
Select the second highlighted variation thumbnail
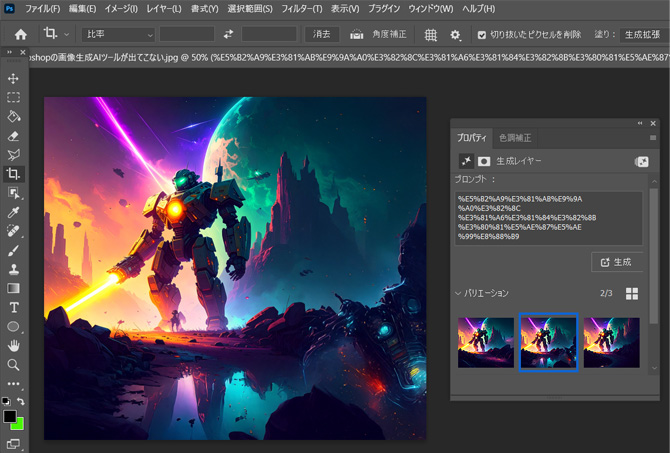(x=549, y=342)
